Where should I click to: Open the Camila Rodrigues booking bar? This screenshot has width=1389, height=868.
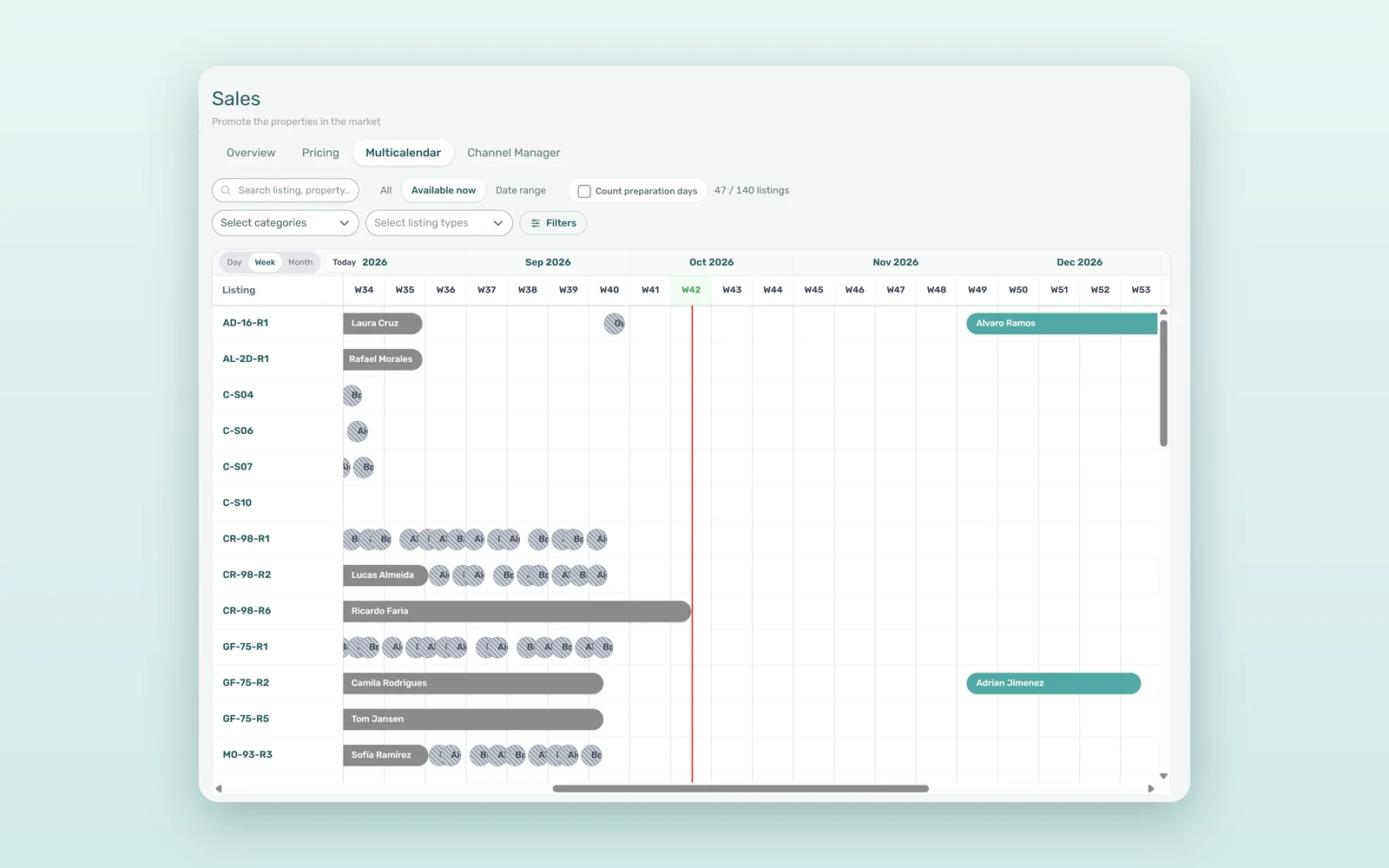click(473, 683)
